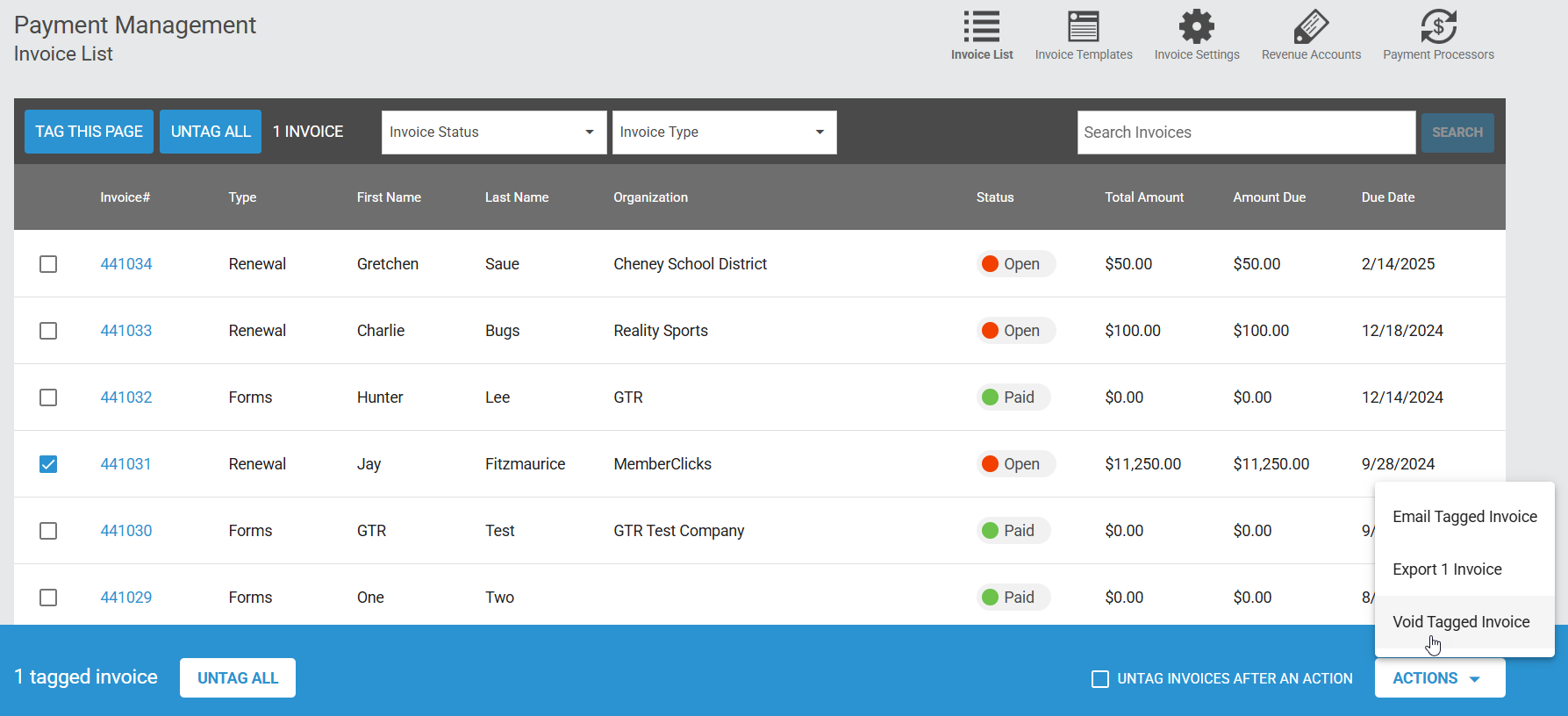Click Cheney School District organization cell
This screenshot has height=716, width=1568.
click(x=690, y=264)
